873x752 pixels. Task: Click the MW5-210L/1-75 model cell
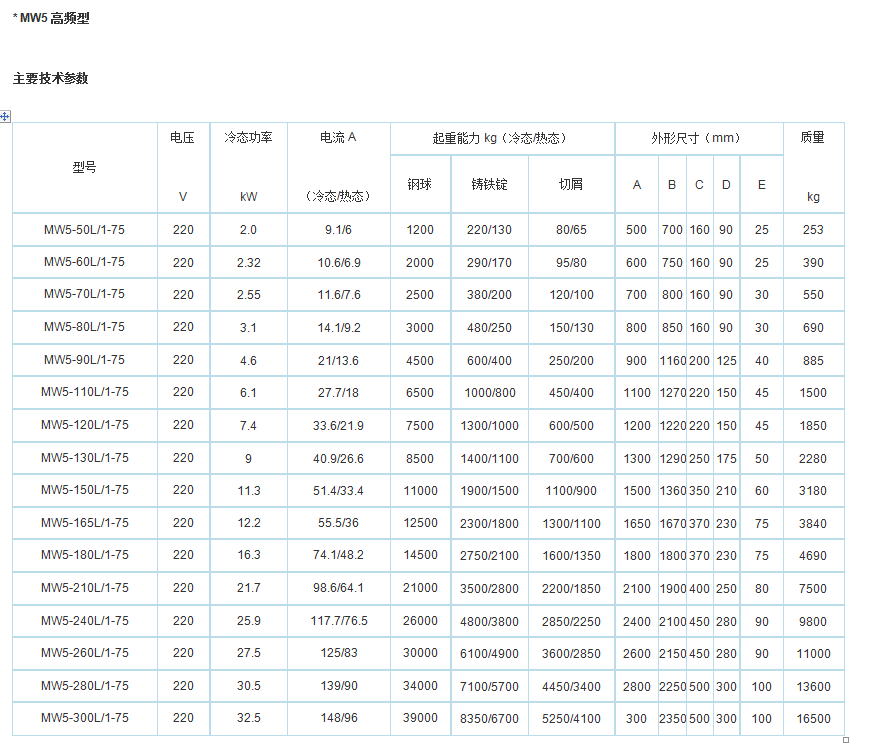tap(84, 588)
